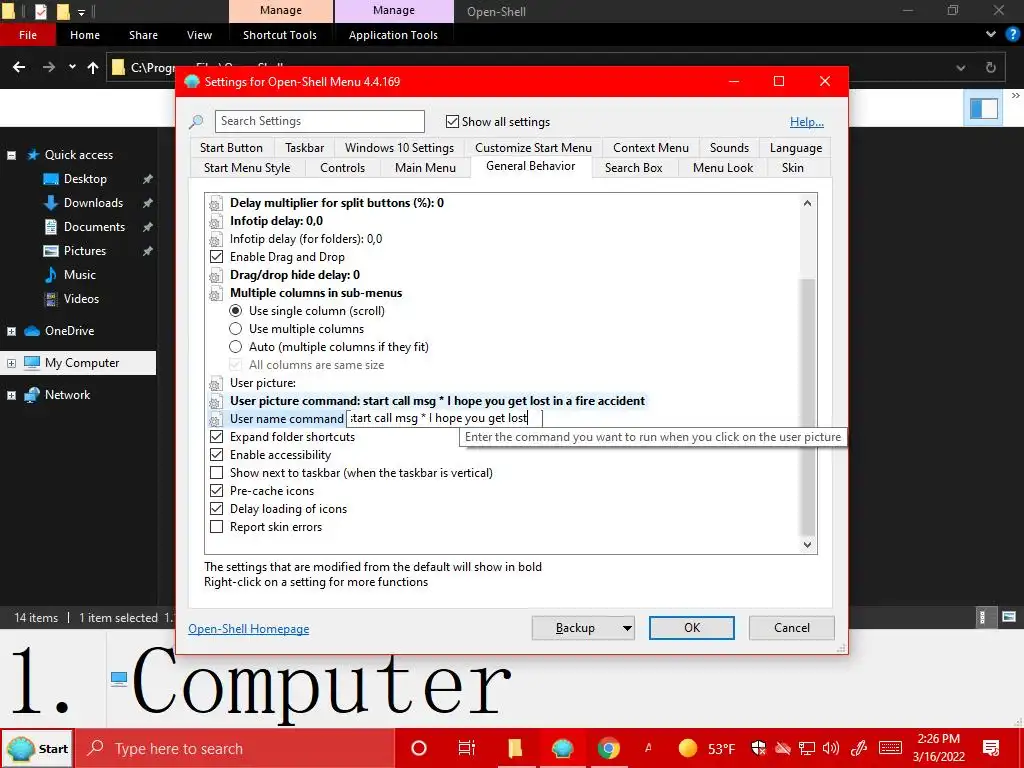Open Quick Access Toolbar customize dropdown
This screenshot has width=1024, height=768.
[x=82, y=12]
